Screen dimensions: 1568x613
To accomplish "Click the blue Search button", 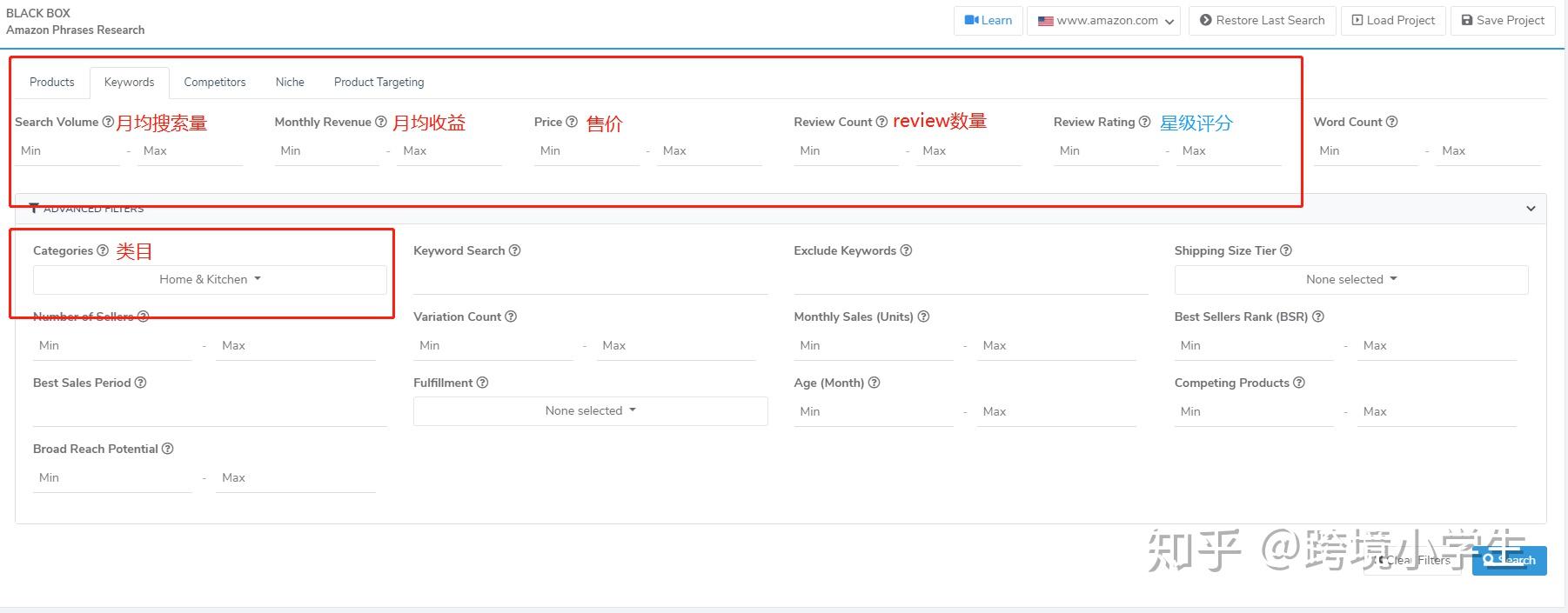I will [1510, 561].
